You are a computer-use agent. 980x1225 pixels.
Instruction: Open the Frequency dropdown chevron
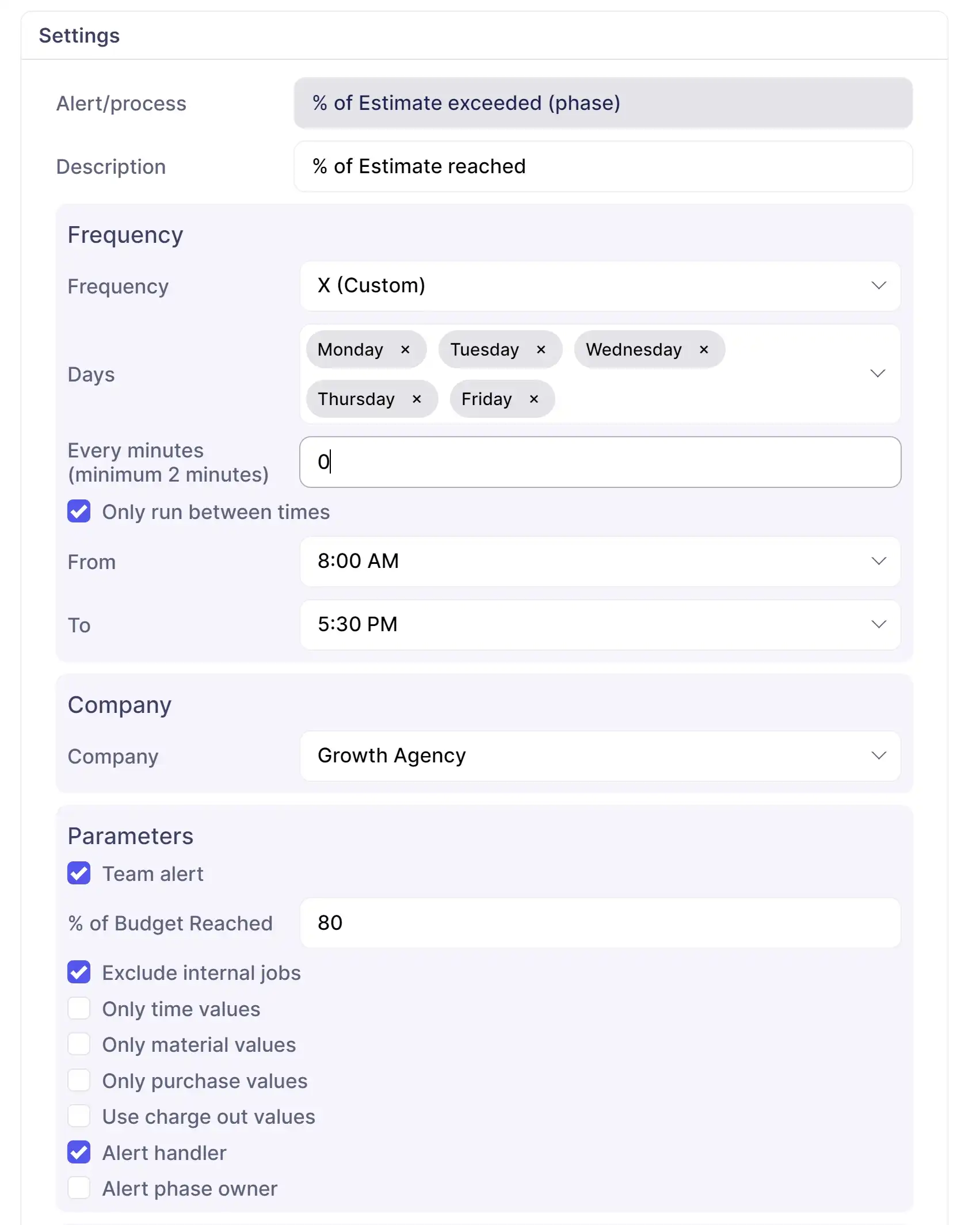878,286
